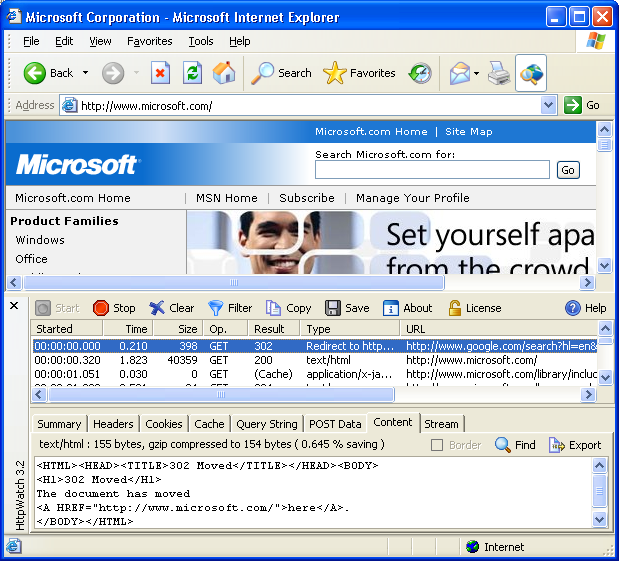Expand the Back button history dropdown
This screenshot has height=561, width=619.
85,73
